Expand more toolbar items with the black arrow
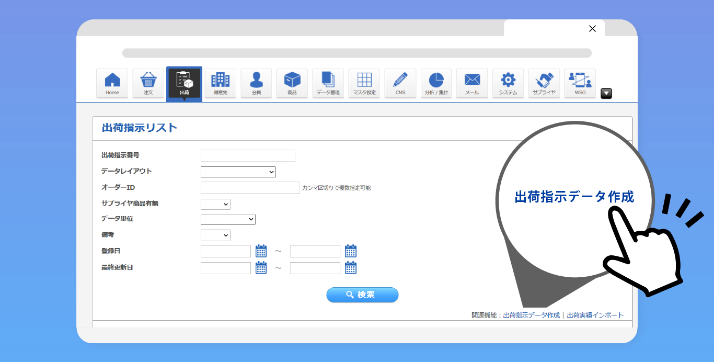Image resolution: width=714 pixels, height=362 pixels. point(606,93)
